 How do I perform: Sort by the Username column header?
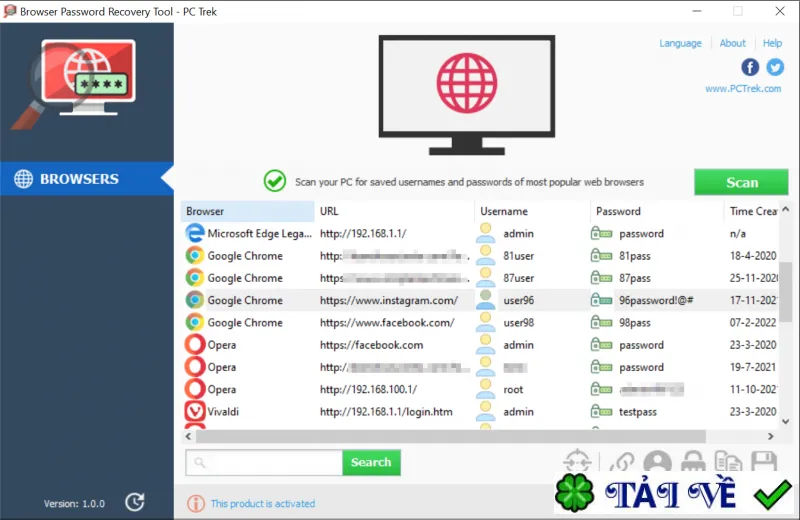(x=532, y=211)
